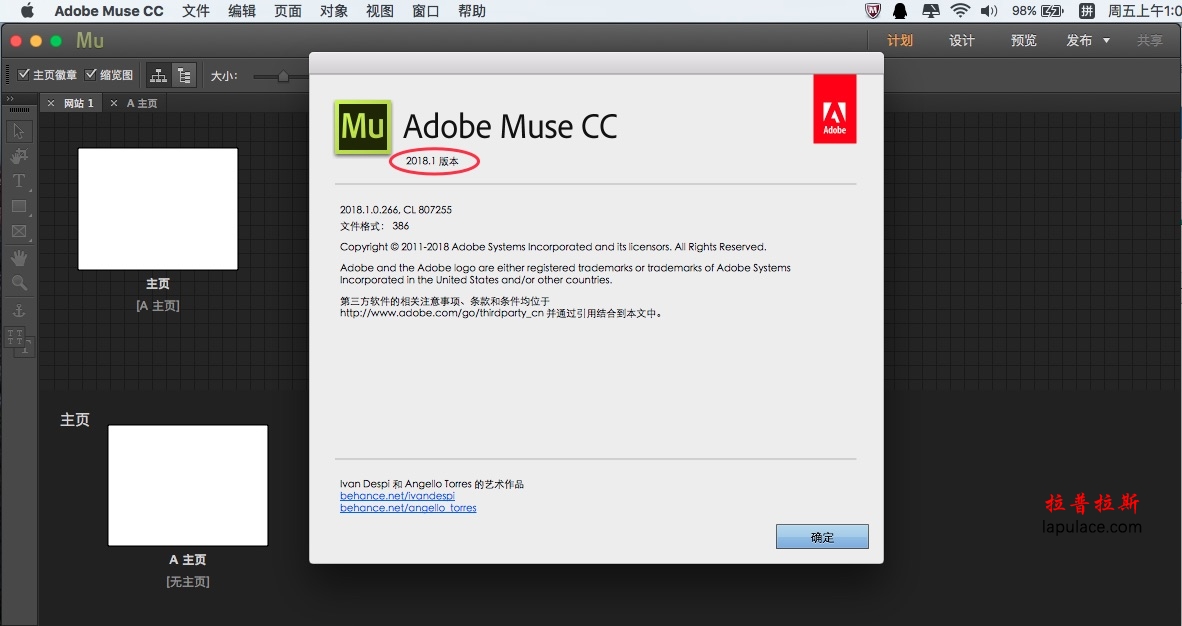Open the 视图 menu
Image resolution: width=1182 pixels, height=626 pixels.
point(380,11)
